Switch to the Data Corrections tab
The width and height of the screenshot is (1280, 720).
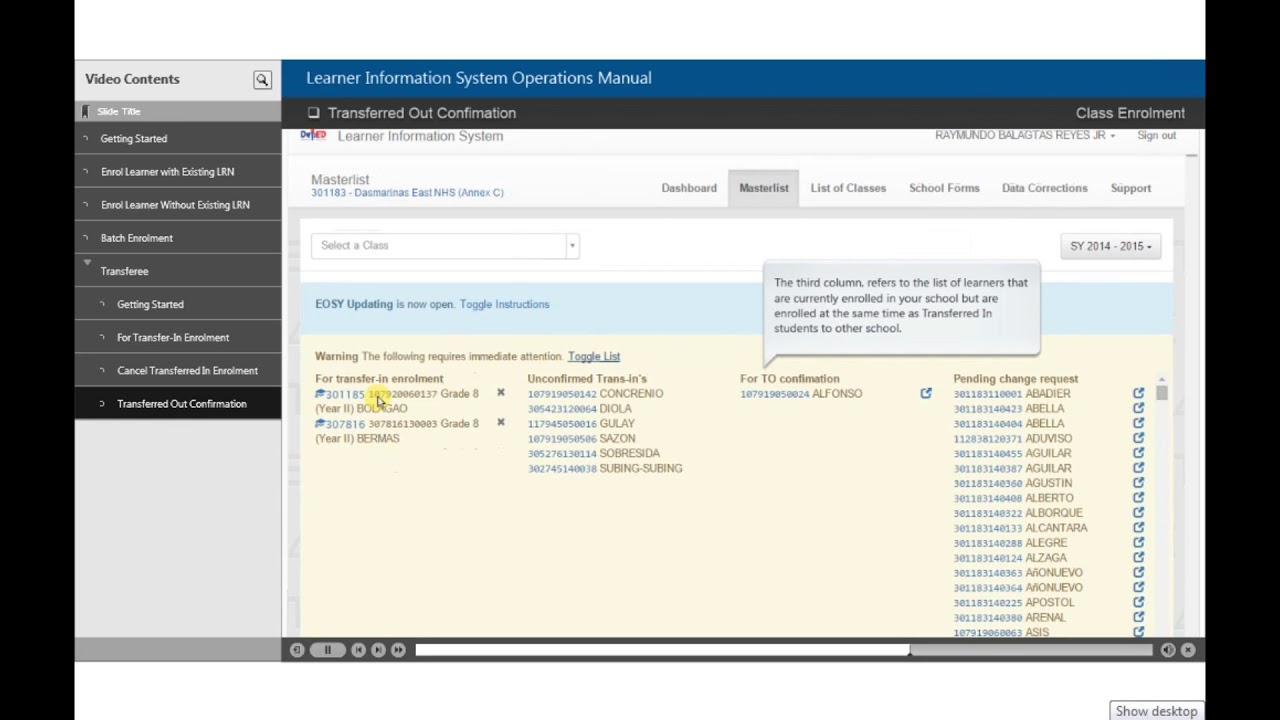click(1044, 188)
